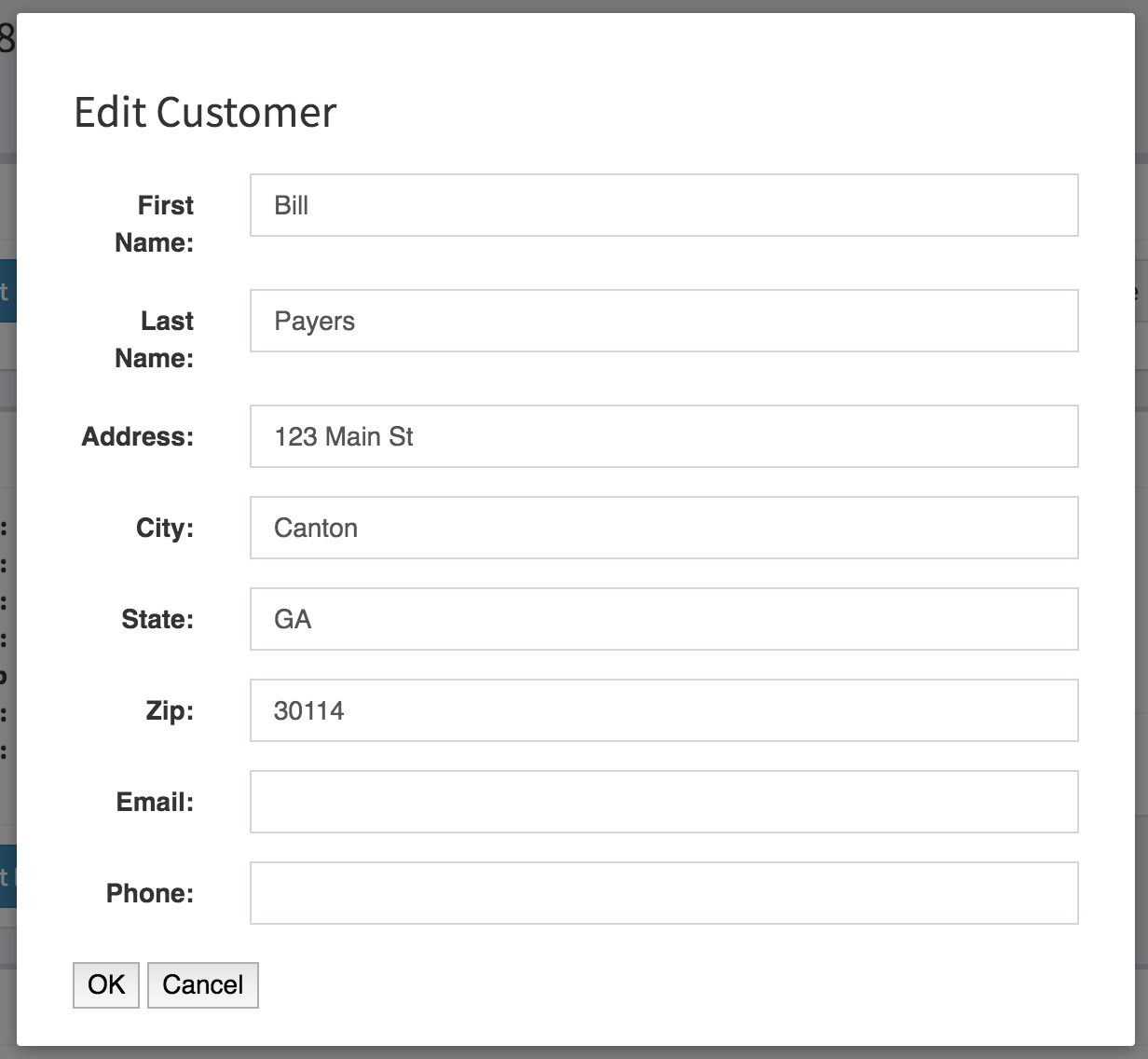1148x1059 pixels.
Task: Click the City label
Action: click(x=163, y=528)
